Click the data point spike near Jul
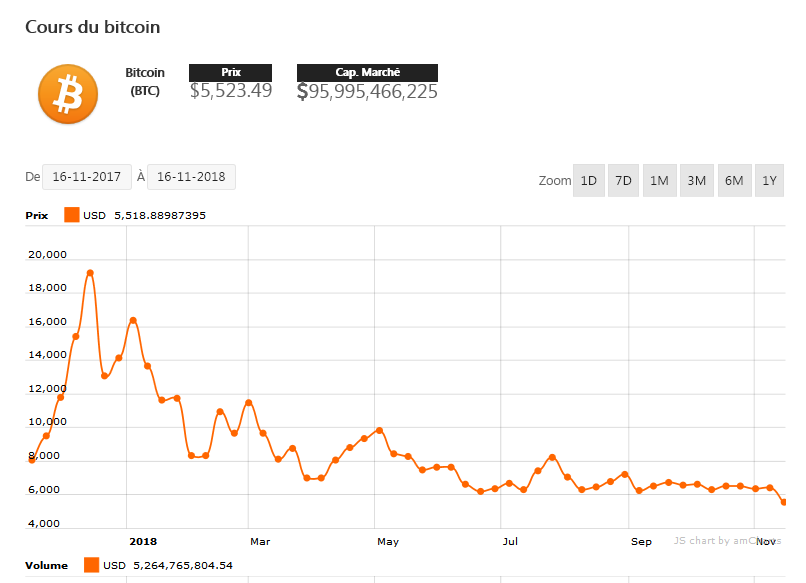This screenshot has width=806, height=583. [x=551, y=456]
